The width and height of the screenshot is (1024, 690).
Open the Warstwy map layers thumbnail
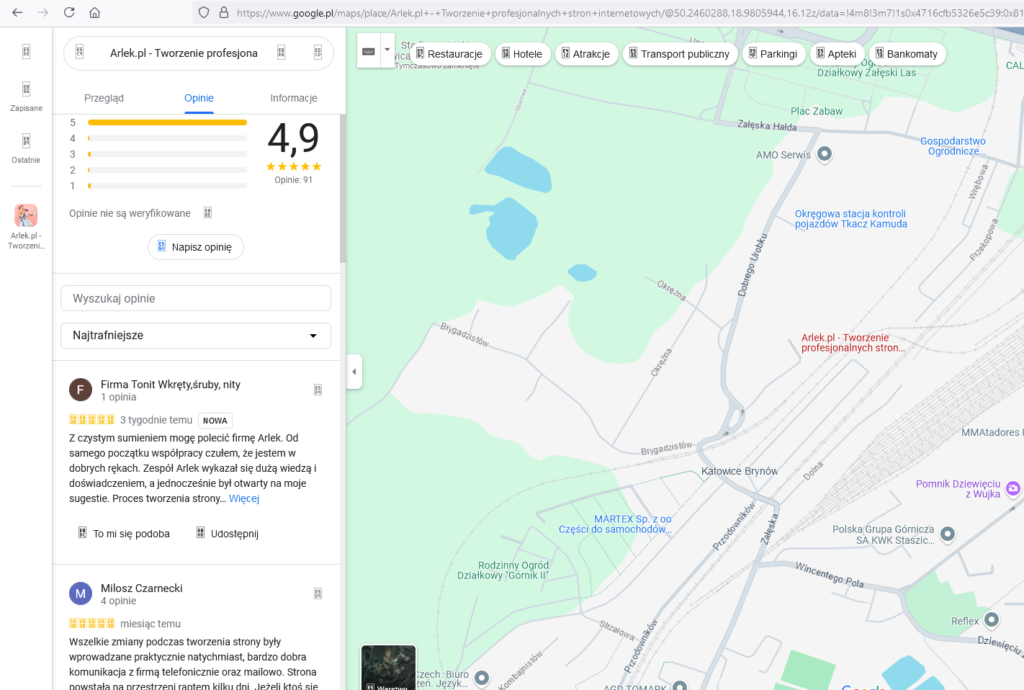click(x=389, y=667)
